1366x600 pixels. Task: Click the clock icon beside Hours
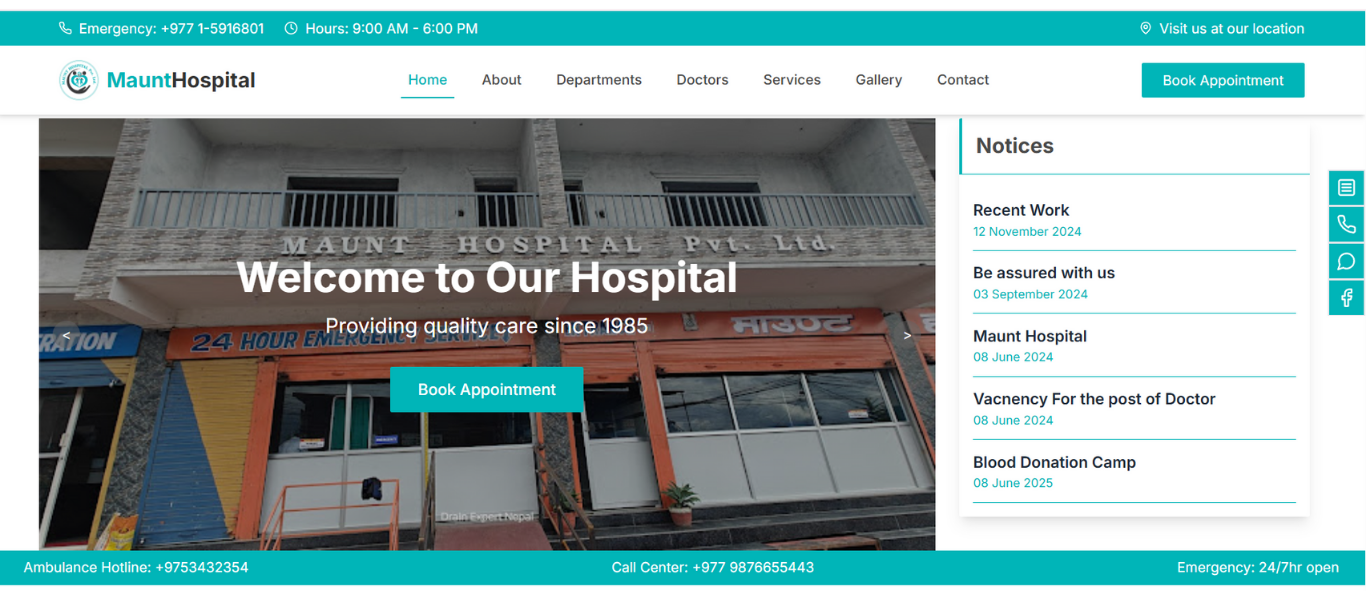click(x=291, y=29)
